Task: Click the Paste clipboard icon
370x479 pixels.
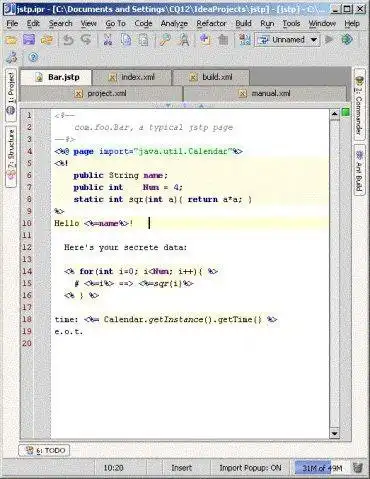Action: (x=143, y=40)
